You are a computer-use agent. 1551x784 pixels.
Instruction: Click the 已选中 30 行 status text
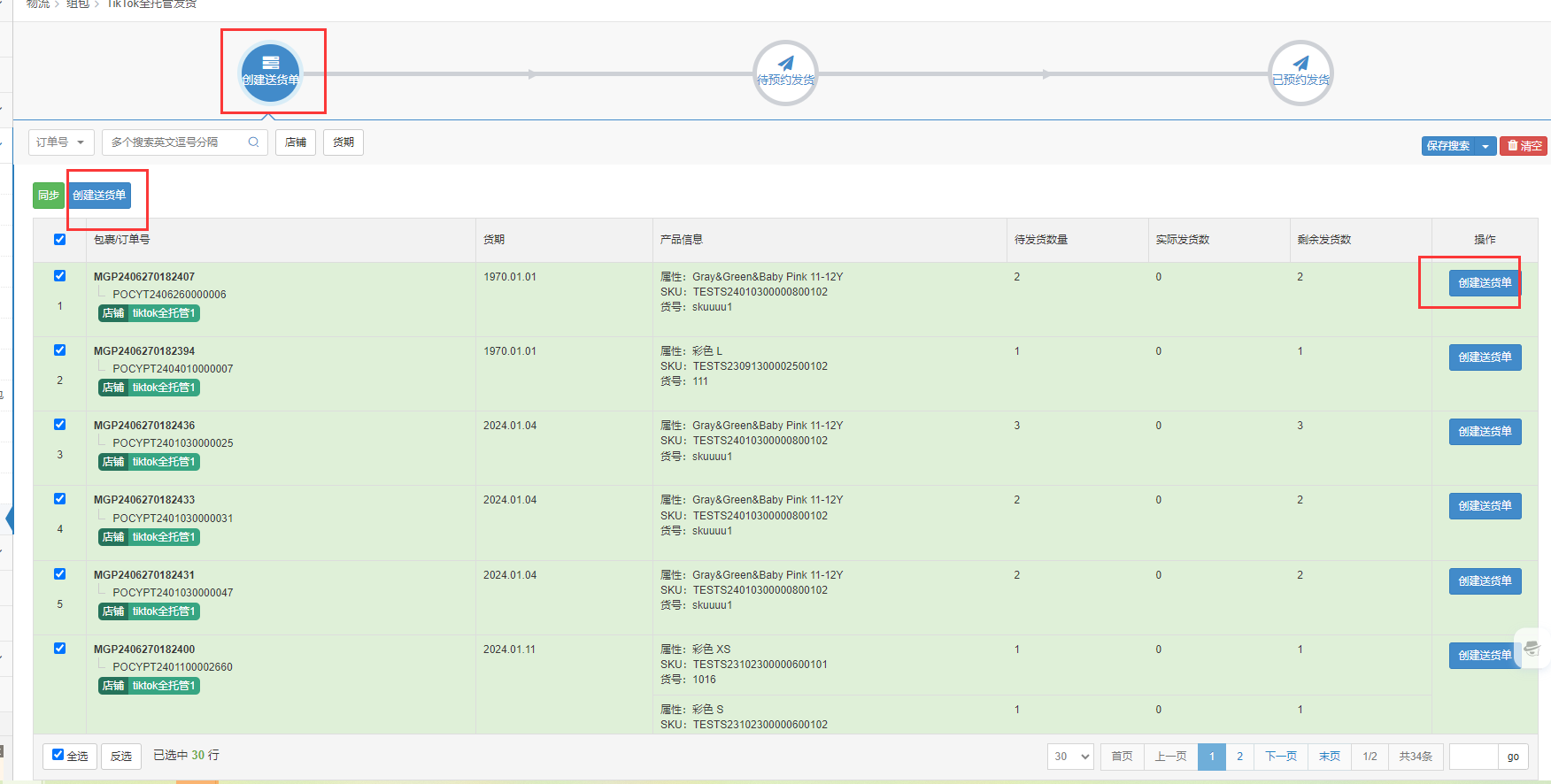point(186,756)
